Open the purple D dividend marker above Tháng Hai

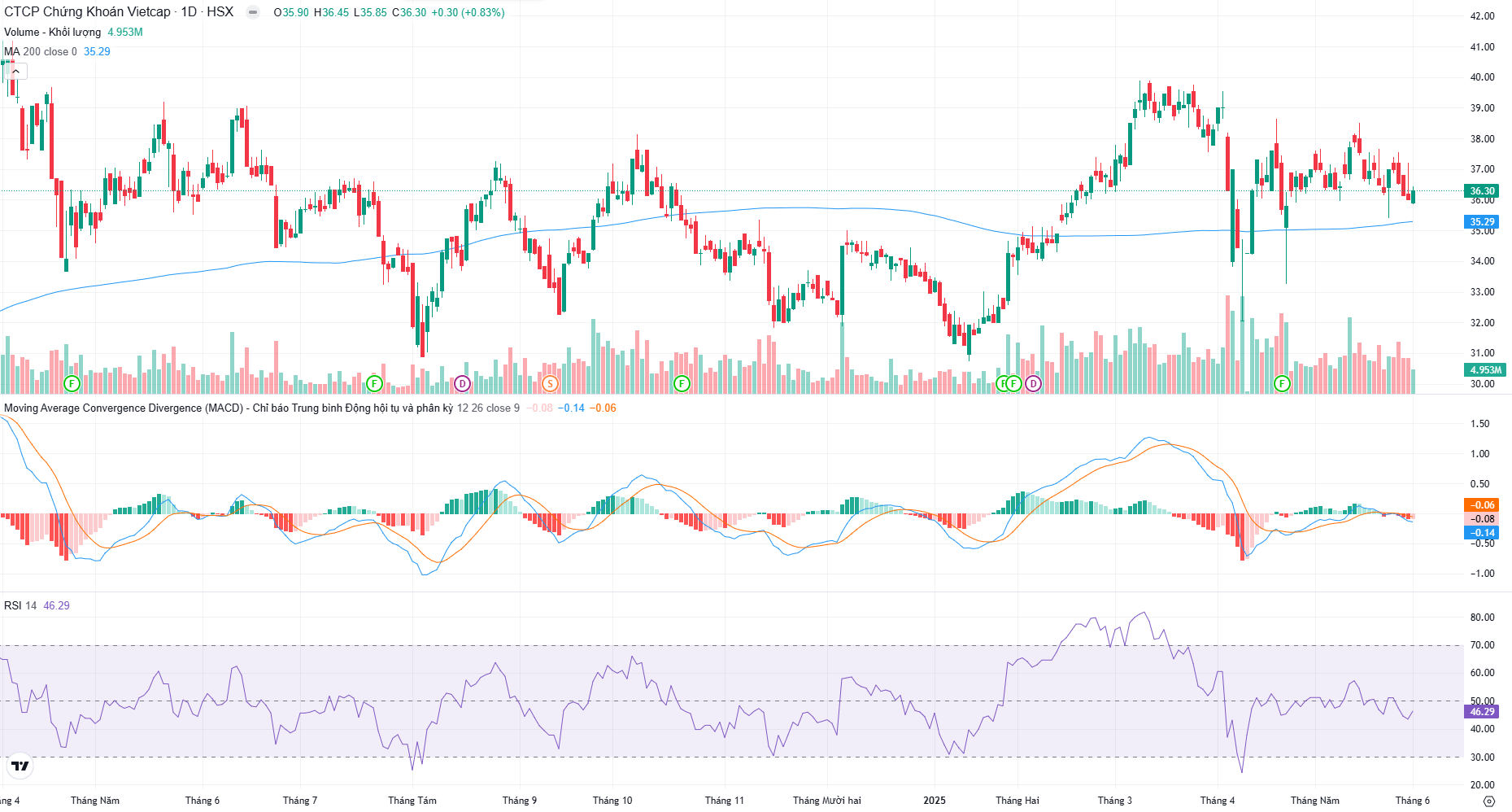pyautogui.click(x=1033, y=383)
